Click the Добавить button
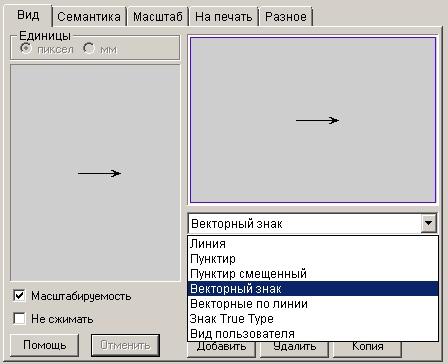This screenshot has width=448, height=364. [221, 348]
